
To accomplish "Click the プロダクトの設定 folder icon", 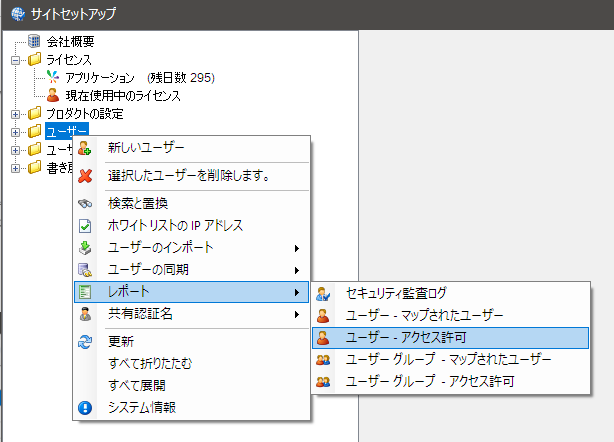I will point(34,113).
